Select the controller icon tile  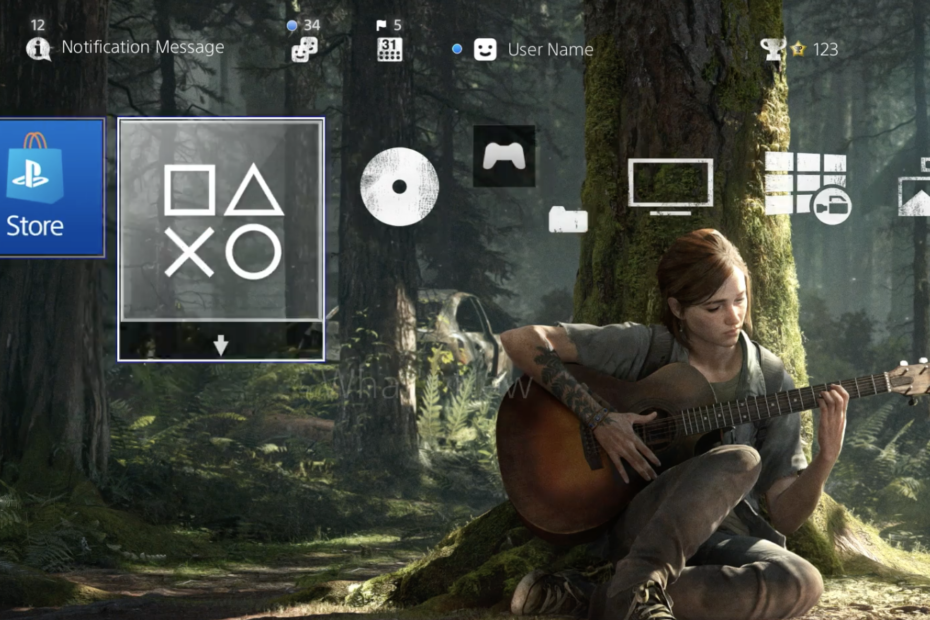[x=504, y=156]
